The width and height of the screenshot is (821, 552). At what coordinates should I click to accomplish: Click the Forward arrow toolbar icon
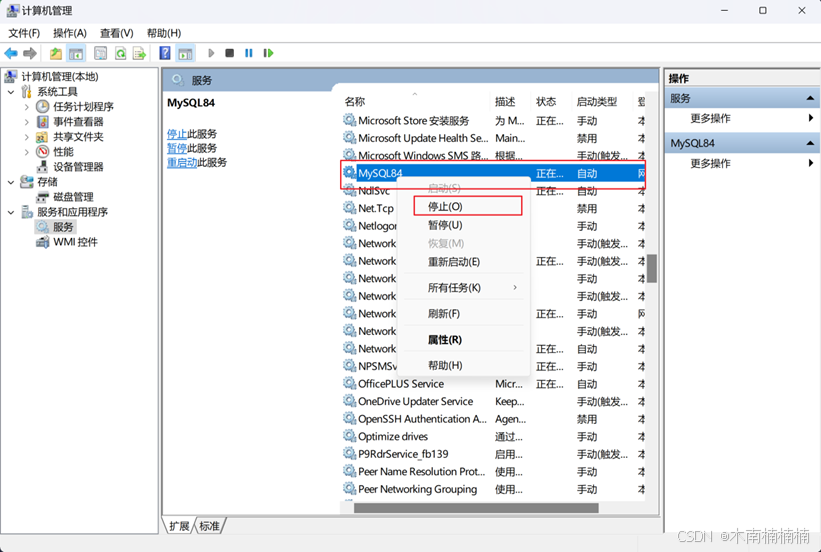click(30, 53)
